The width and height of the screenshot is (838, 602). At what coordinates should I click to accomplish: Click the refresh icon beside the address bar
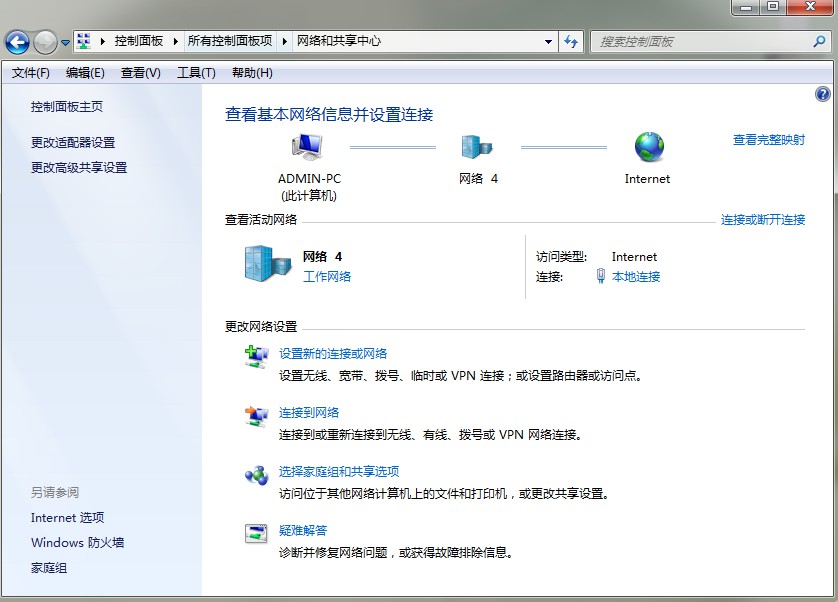click(569, 41)
